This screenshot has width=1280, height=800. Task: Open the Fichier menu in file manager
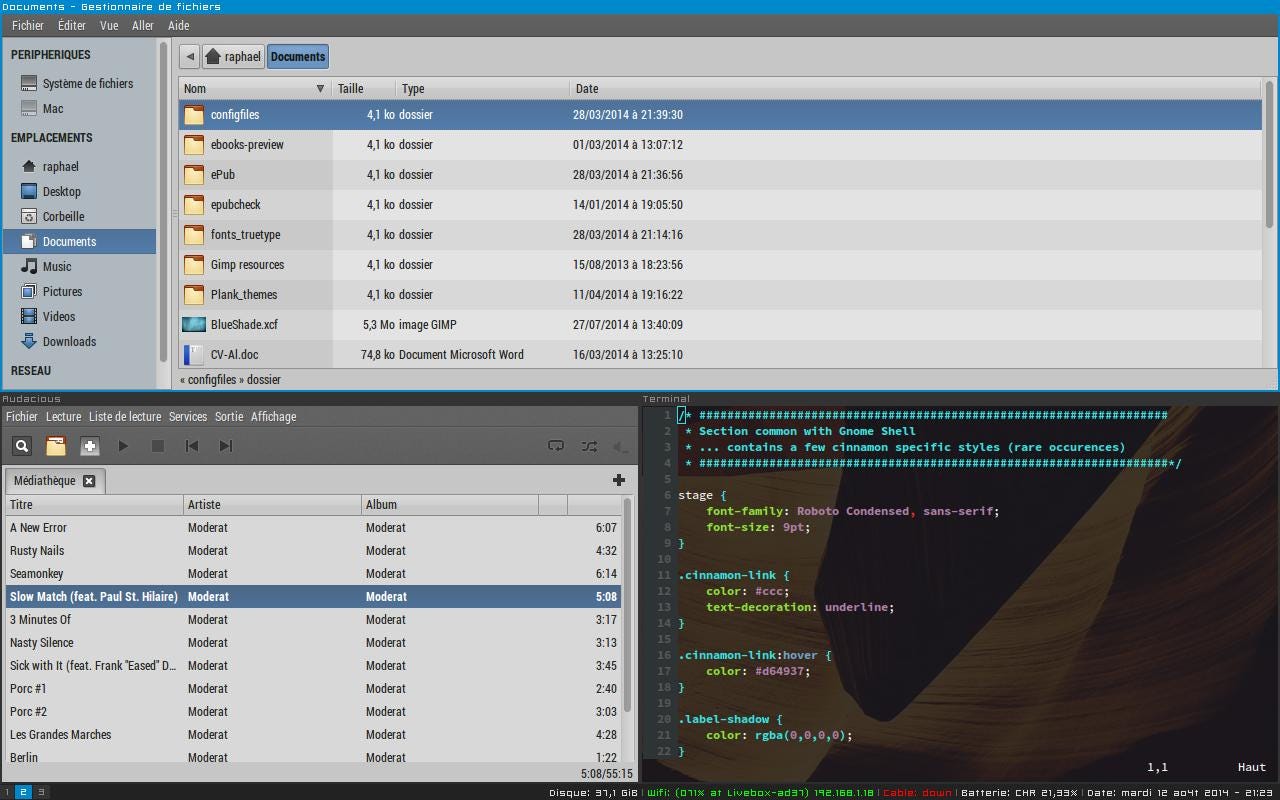coord(28,26)
